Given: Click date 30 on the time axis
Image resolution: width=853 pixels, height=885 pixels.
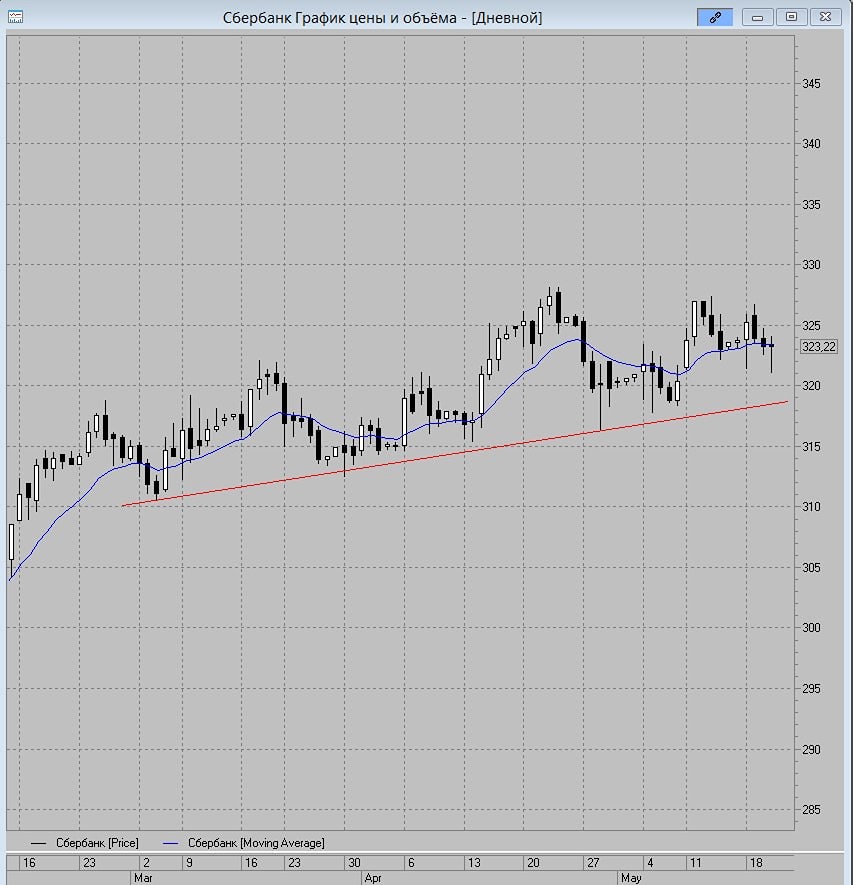Looking at the screenshot, I should tap(354, 862).
